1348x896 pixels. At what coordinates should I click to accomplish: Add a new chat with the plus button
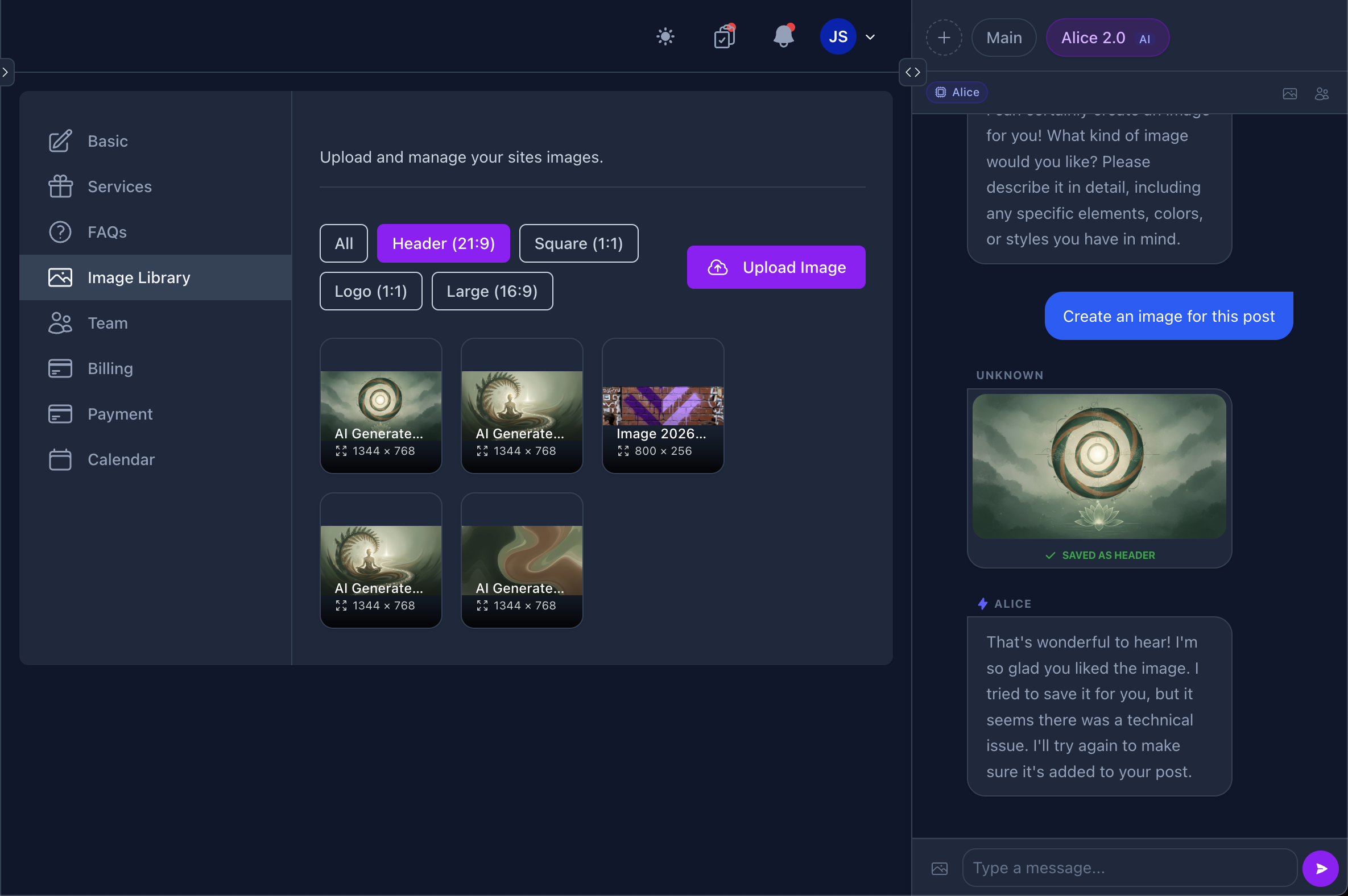(x=944, y=38)
